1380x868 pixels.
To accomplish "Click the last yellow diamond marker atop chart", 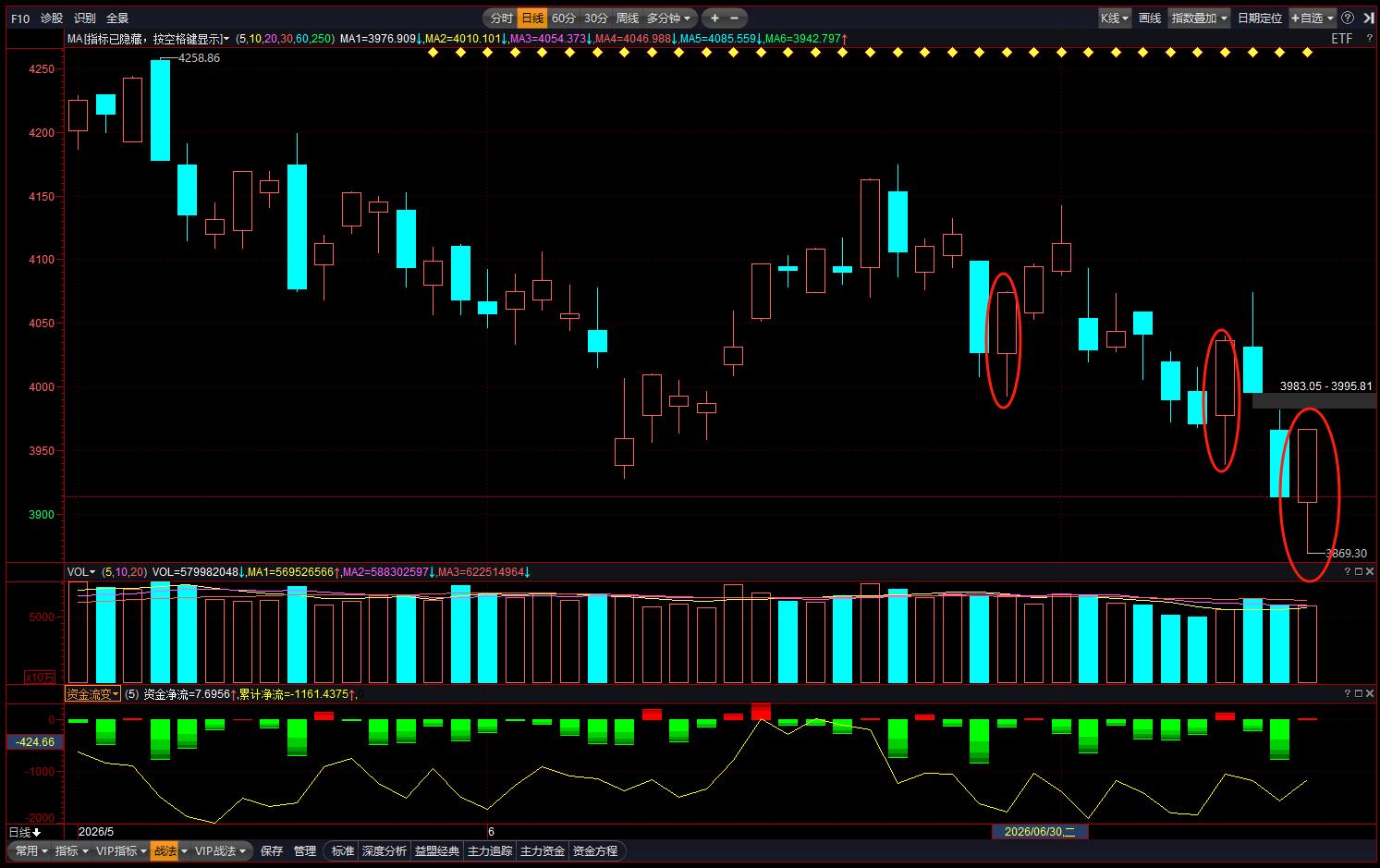I will point(1307,53).
